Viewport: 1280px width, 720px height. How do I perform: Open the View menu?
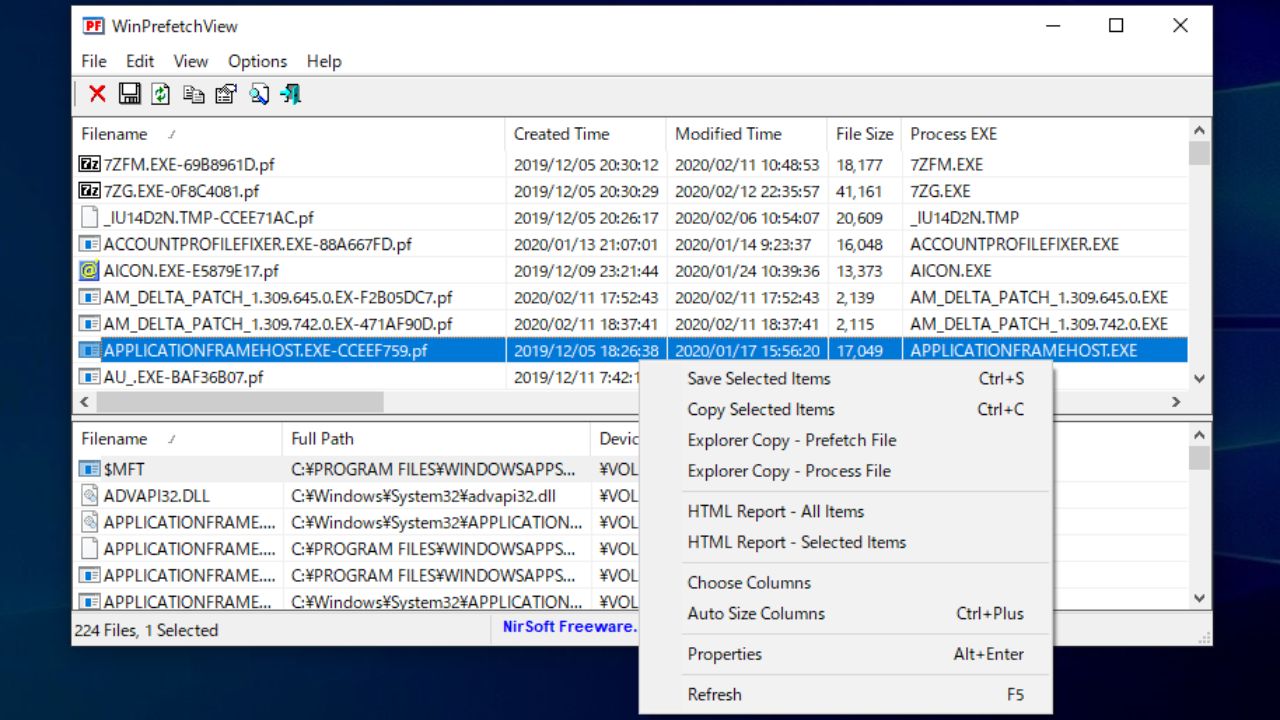(191, 61)
